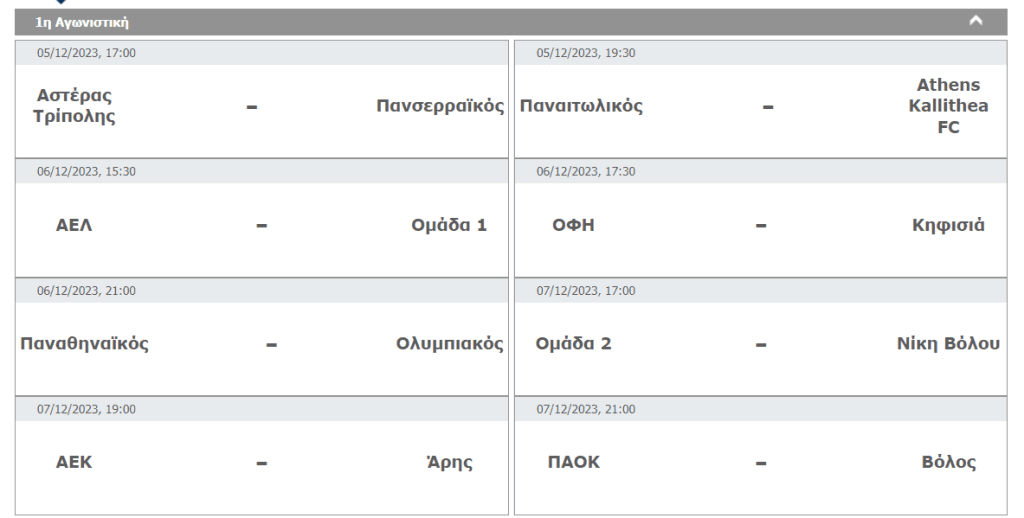Select Κηφισιά team name
This screenshot has width=1024, height=518.
pos(948,225)
